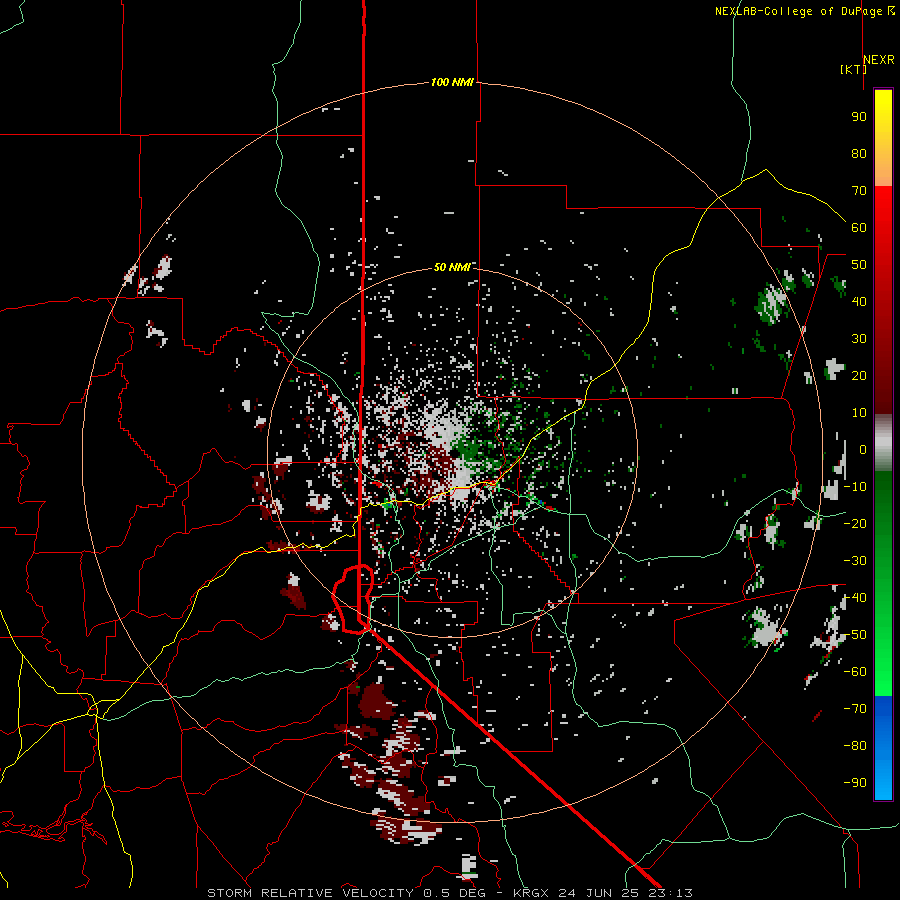
Task: Click the -90 colorbar value
Action: [x=856, y=783]
